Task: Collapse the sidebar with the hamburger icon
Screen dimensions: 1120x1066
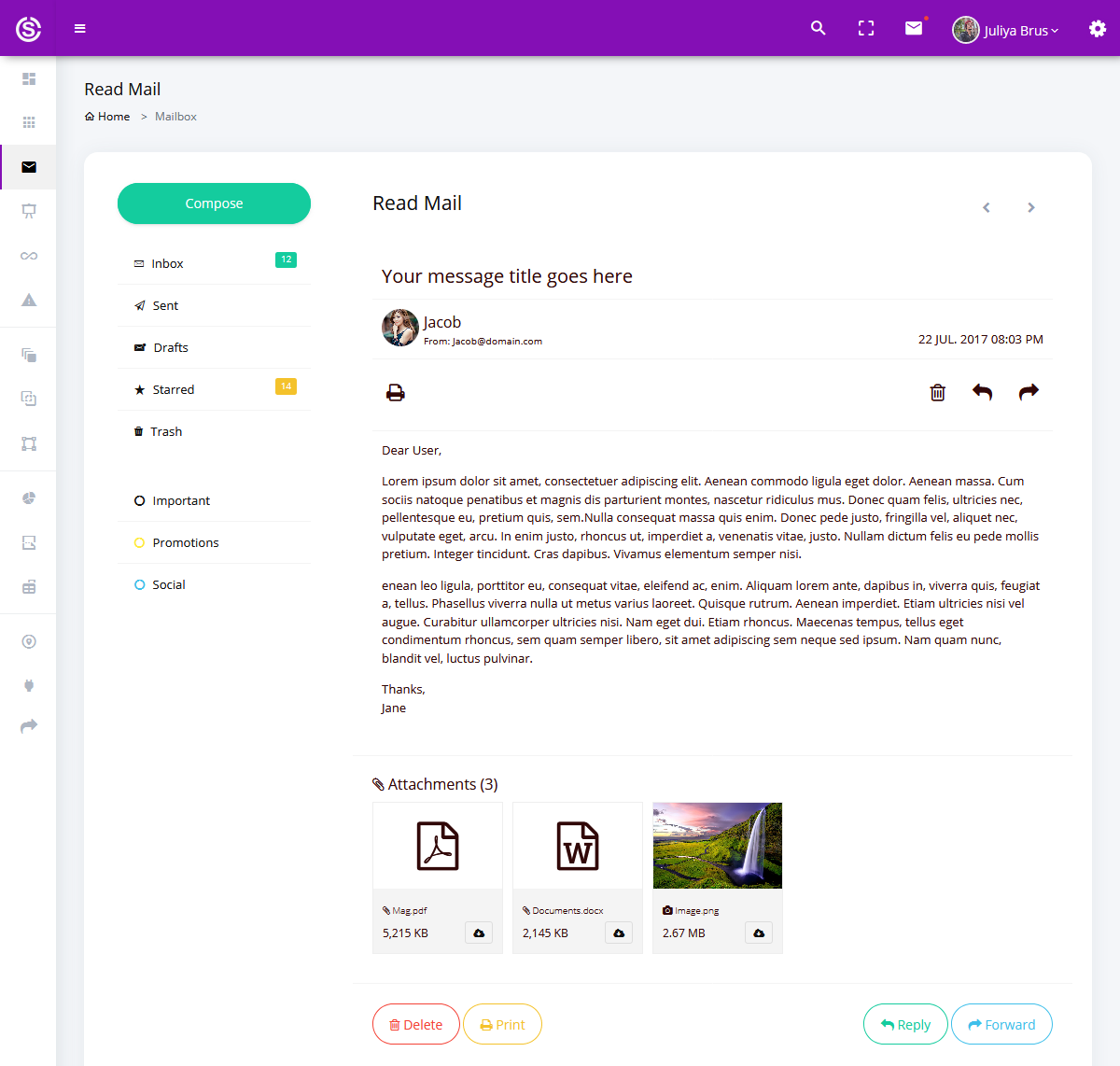Action: coord(80,28)
